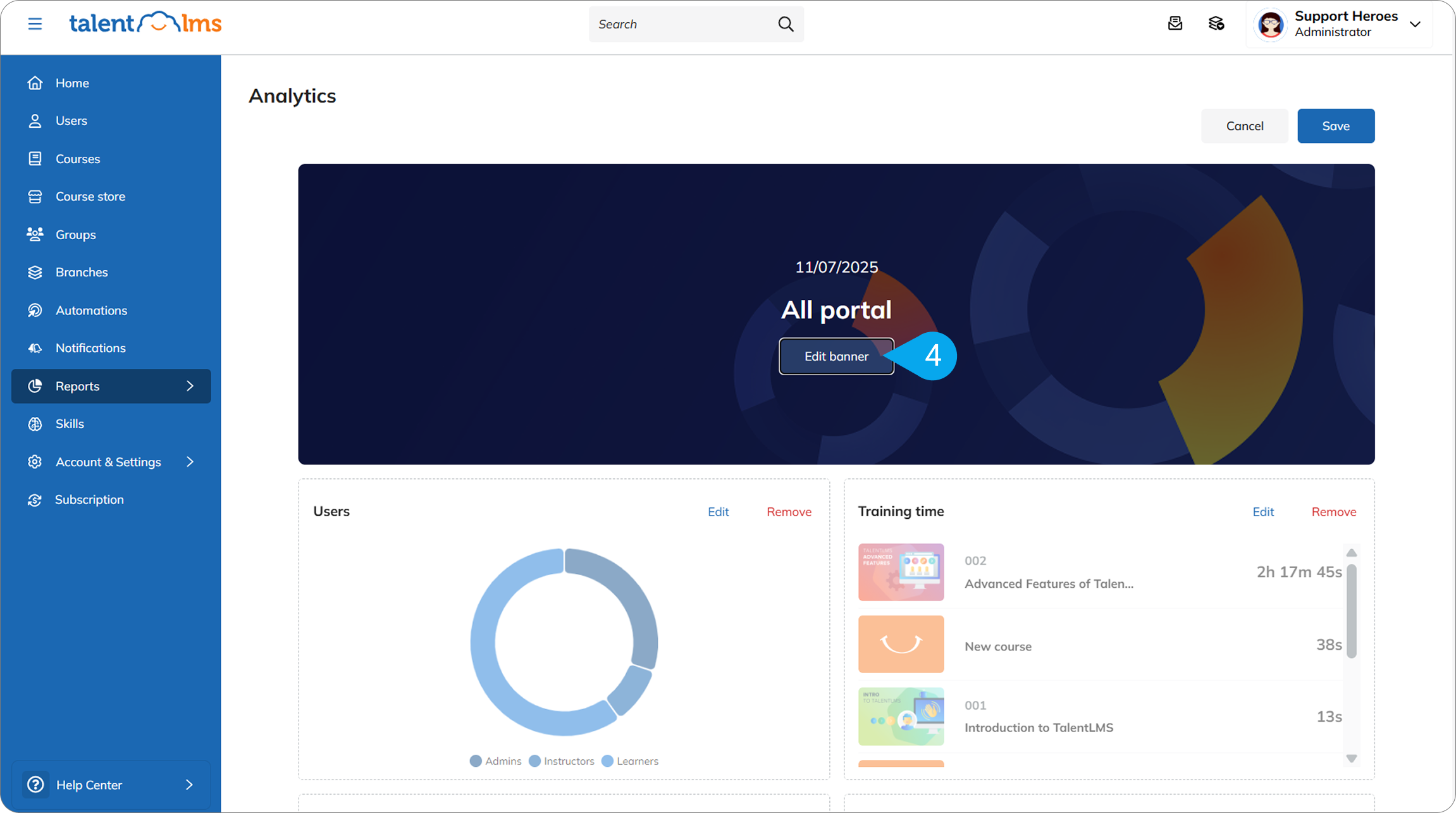Viewport: 1456px width, 813px height.
Task: Click the TalentLMS logo
Action: point(145,23)
